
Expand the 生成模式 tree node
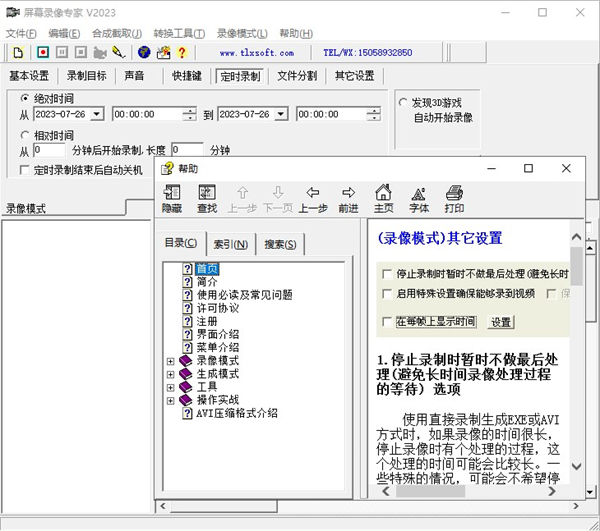170,373
